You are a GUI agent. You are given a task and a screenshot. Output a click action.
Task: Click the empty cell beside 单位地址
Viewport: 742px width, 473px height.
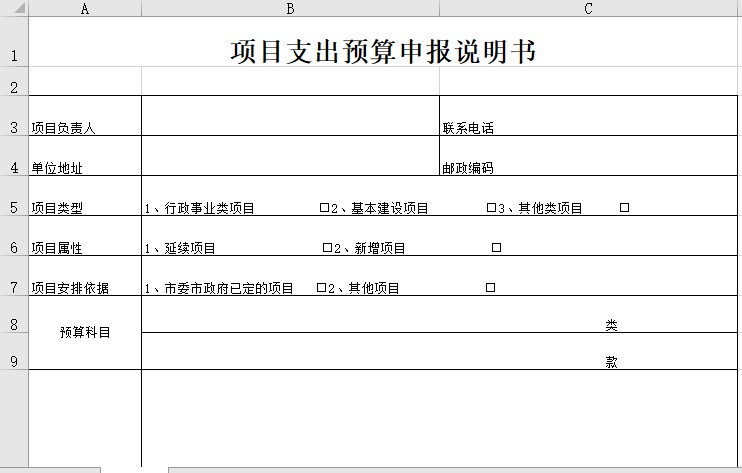[x=290, y=156]
